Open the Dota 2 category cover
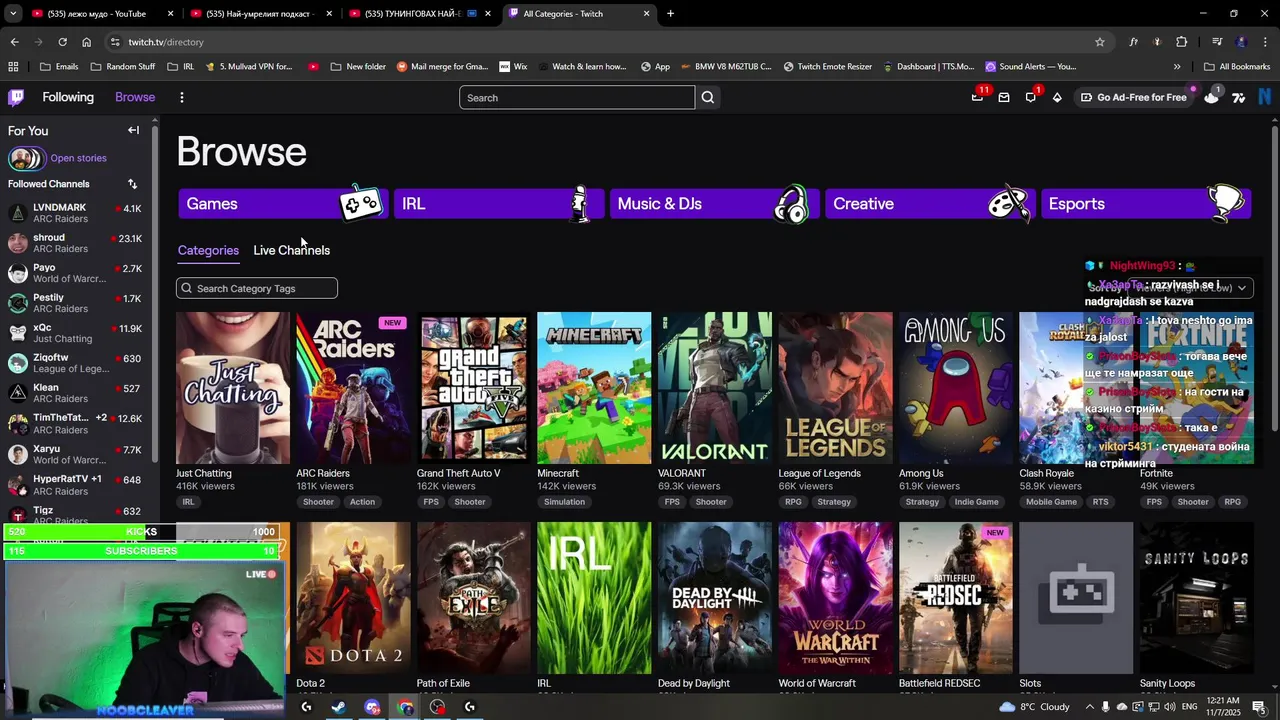The image size is (1280, 720). tap(353, 598)
